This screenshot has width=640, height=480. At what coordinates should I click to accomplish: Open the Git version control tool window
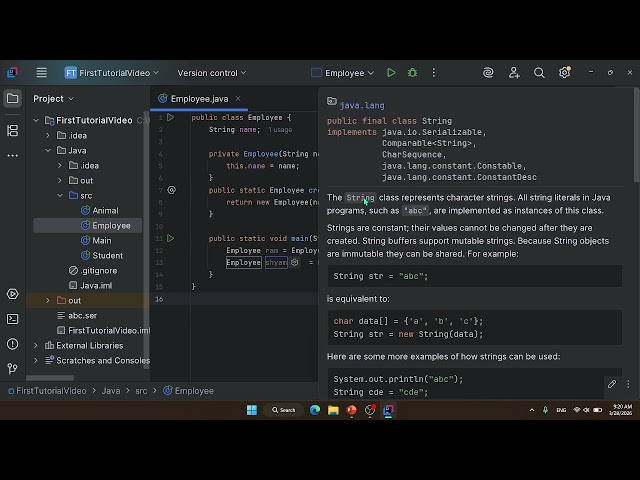click(12, 369)
